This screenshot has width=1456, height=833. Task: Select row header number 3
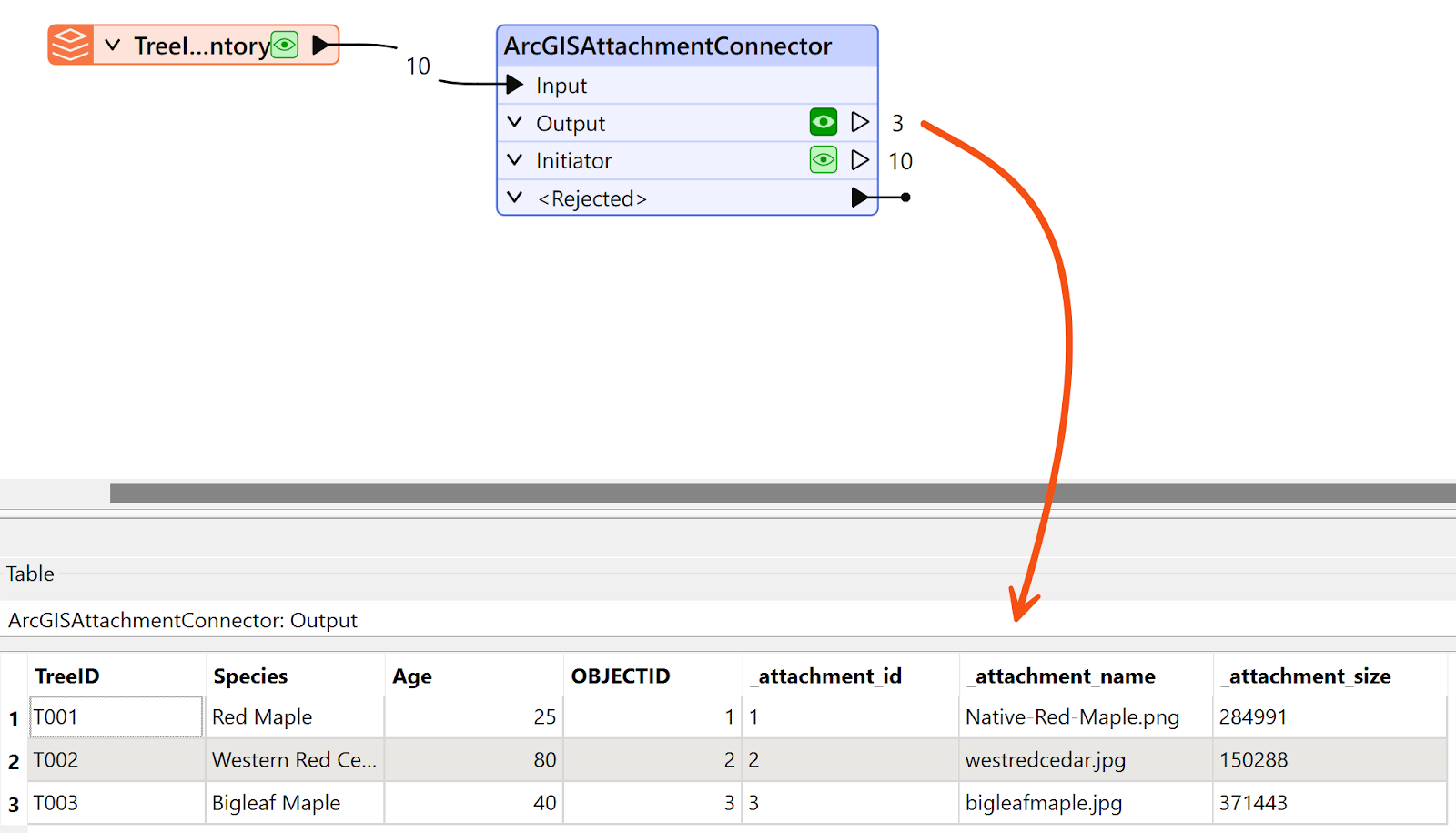14,804
